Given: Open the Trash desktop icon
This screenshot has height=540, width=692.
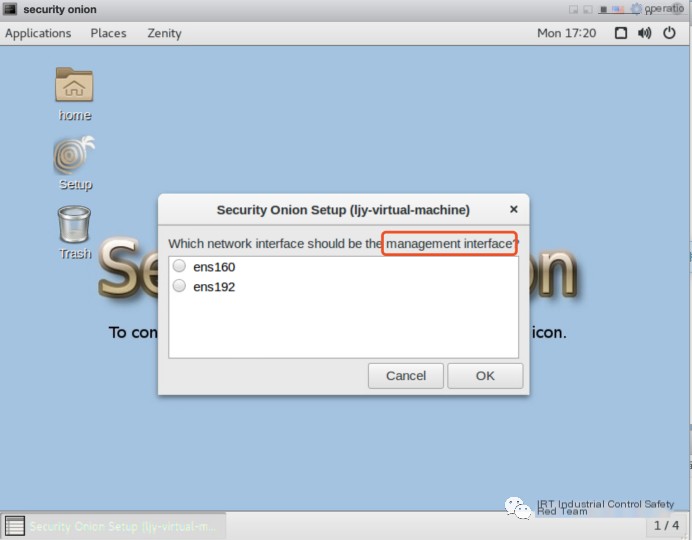Looking at the screenshot, I should (74, 232).
